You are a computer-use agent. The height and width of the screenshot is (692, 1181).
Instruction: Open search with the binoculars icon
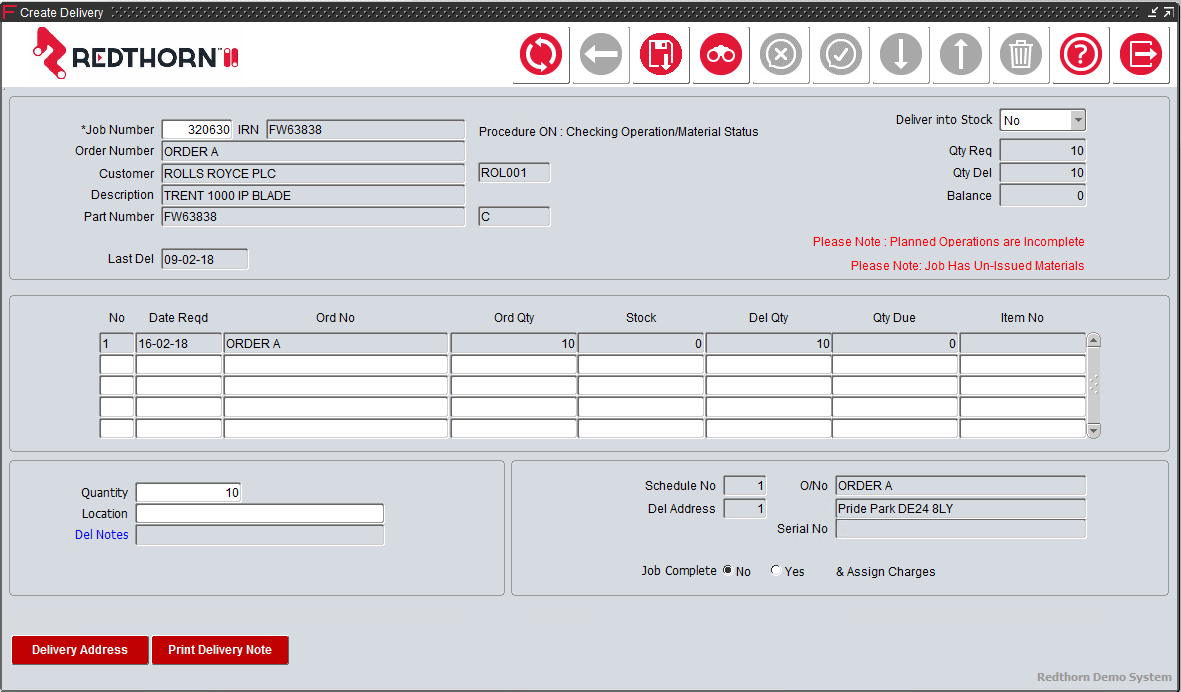720,55
